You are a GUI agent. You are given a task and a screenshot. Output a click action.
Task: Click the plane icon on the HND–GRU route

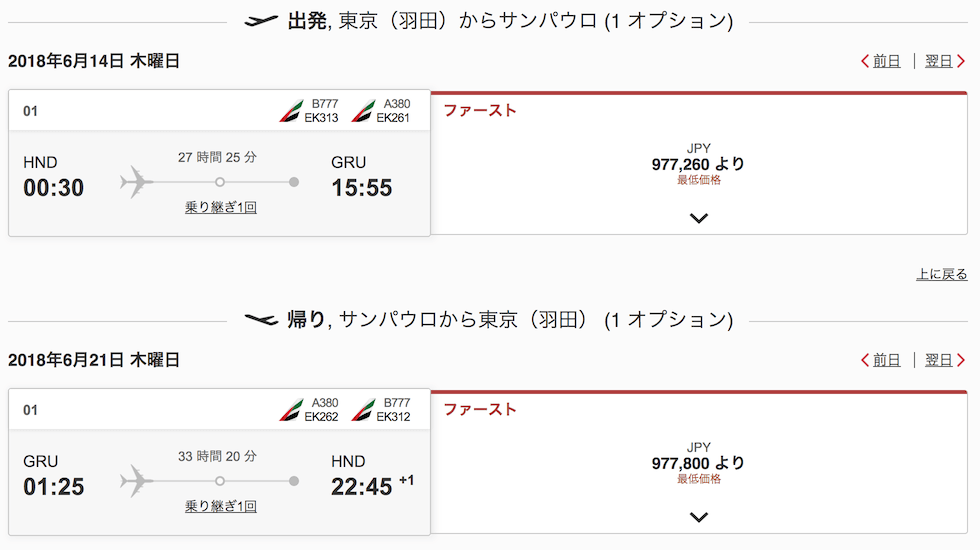click(136, 182)
